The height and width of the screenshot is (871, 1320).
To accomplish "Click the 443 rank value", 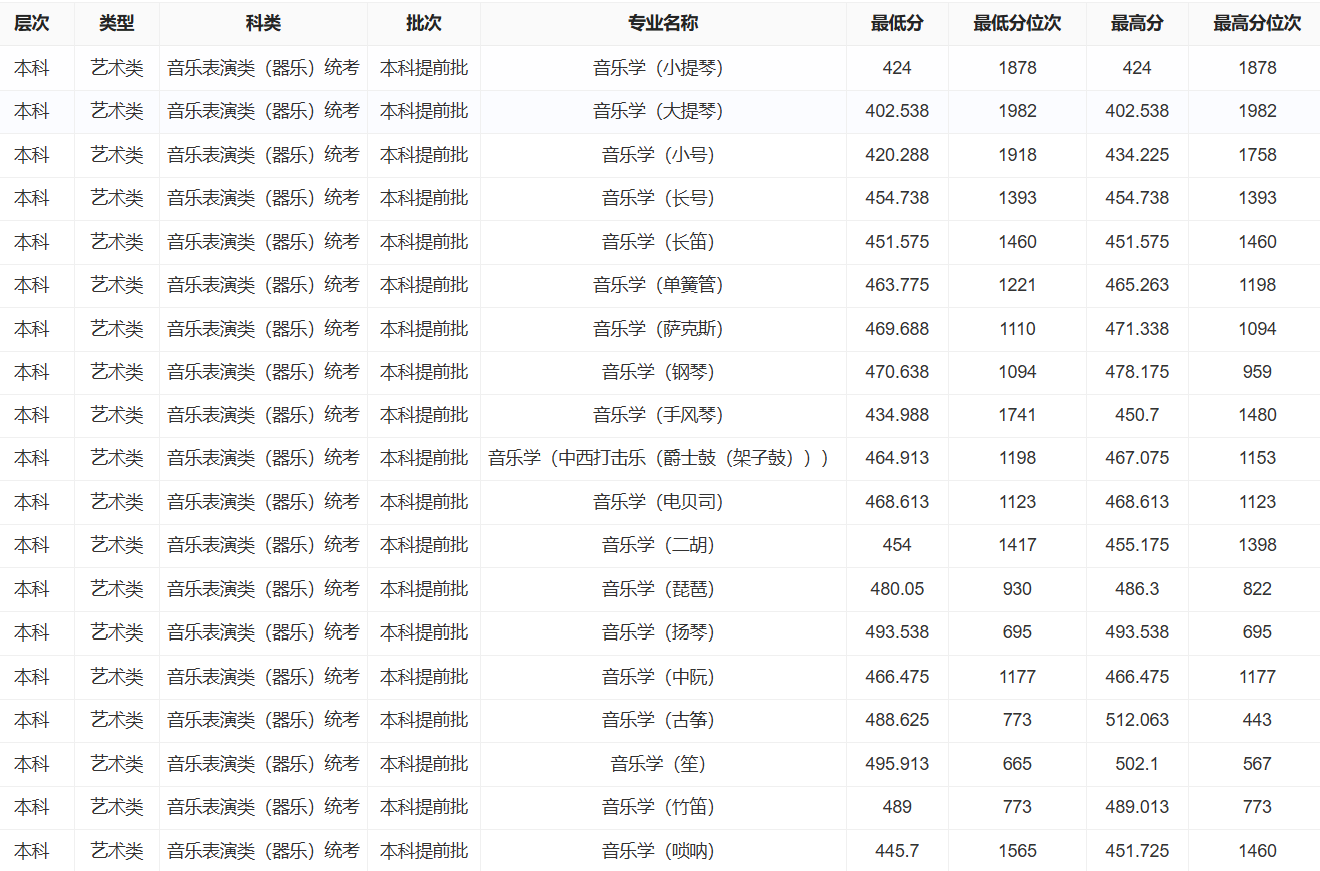I will pyautogui.click(x=1257, y=720).
